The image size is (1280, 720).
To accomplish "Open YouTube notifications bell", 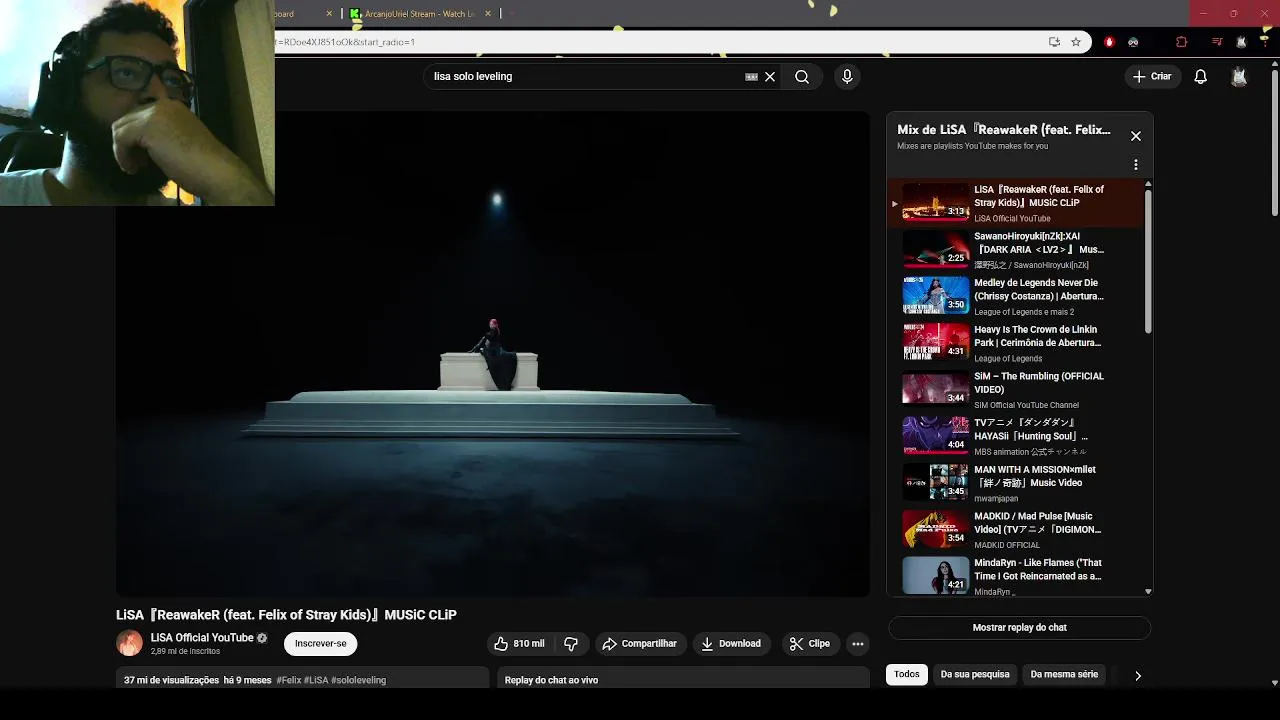I will 1201,77.
